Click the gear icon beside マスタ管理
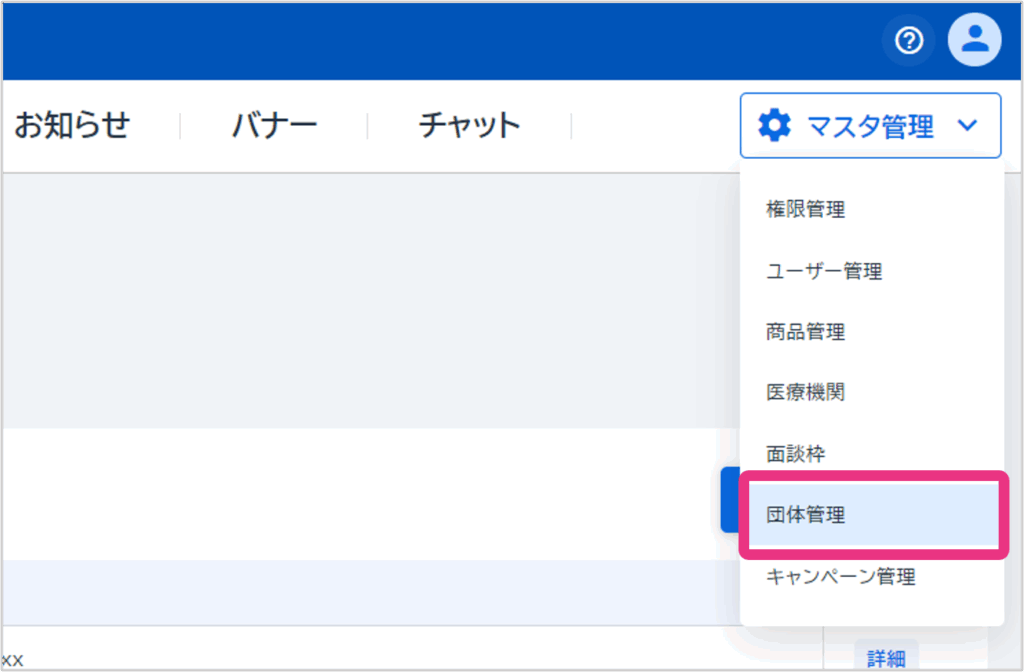The width and height of the screenshot is (1024, 672). (774, 126)
